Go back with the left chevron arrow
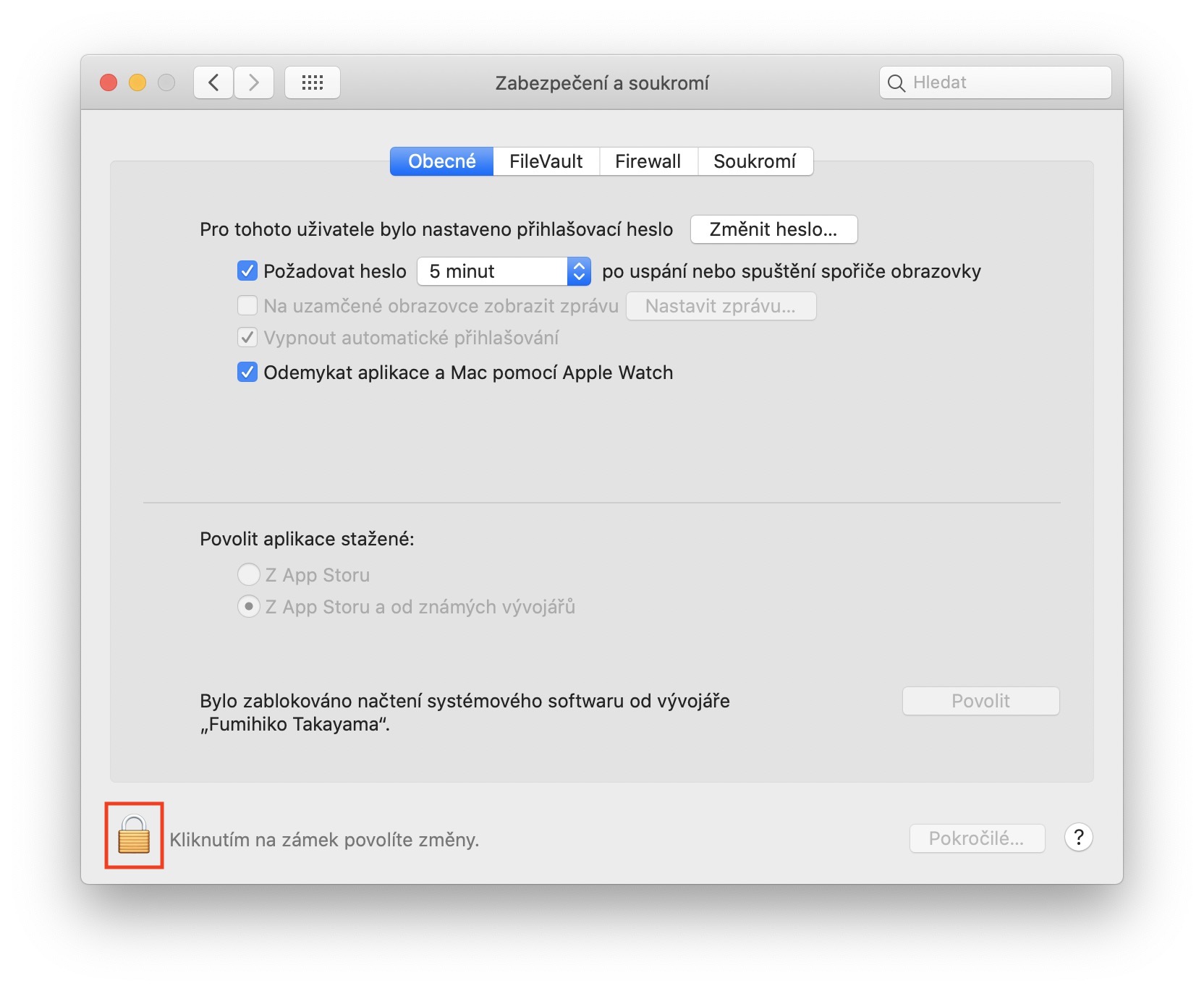The image size is (1204, 991). click(x=213, y=82)
